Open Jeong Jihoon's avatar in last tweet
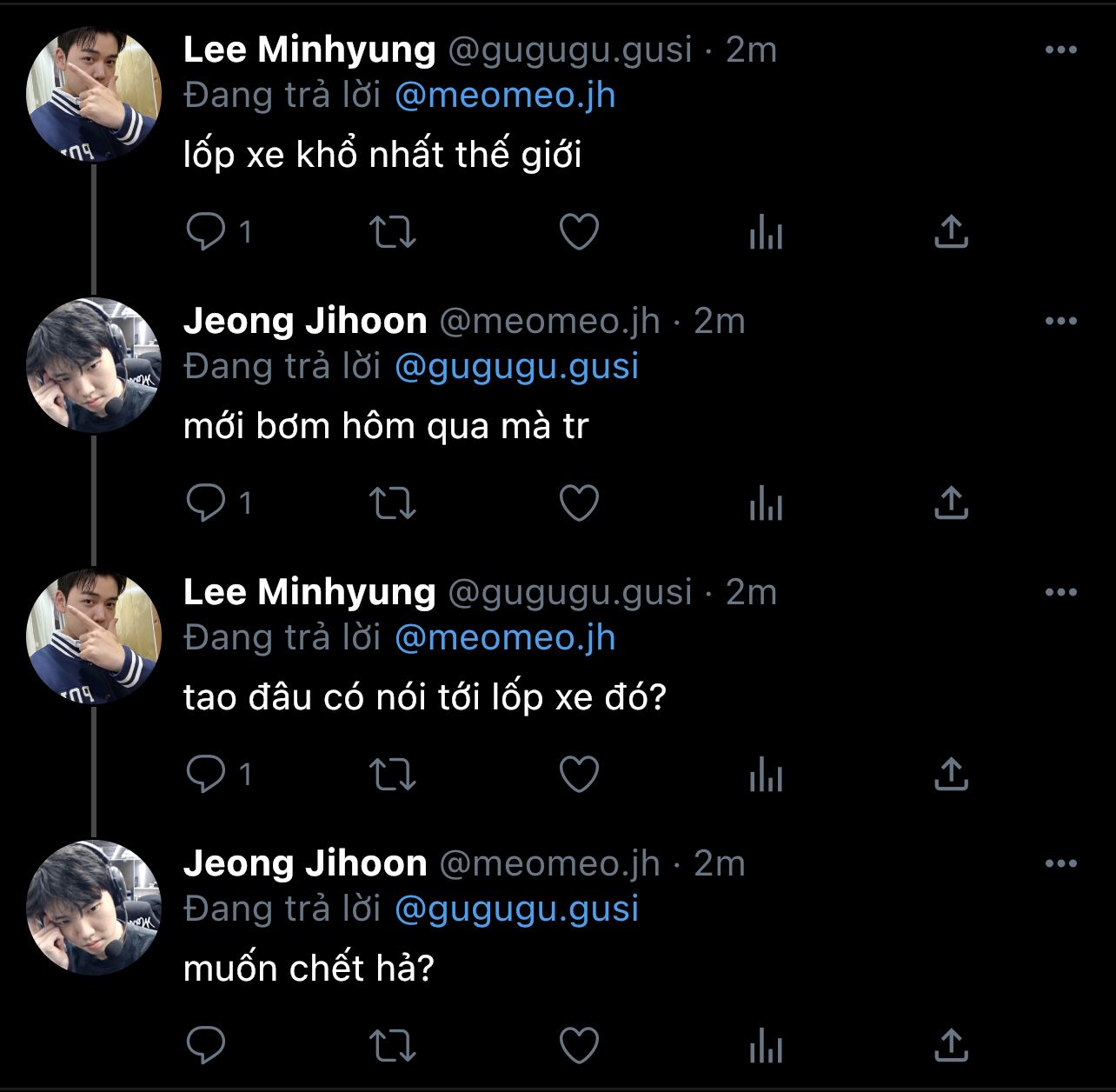The image size is (1116, 1092). point(94,908)
